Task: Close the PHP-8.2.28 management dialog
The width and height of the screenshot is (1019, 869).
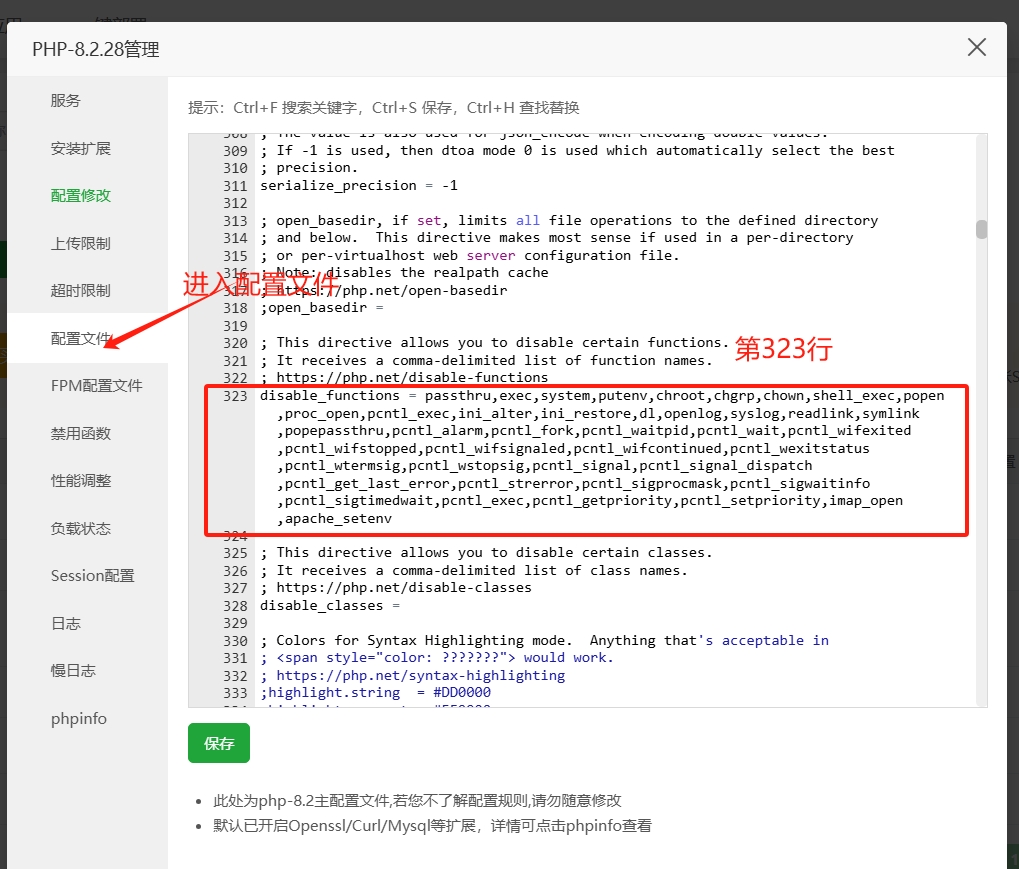Action: point(976,47)
